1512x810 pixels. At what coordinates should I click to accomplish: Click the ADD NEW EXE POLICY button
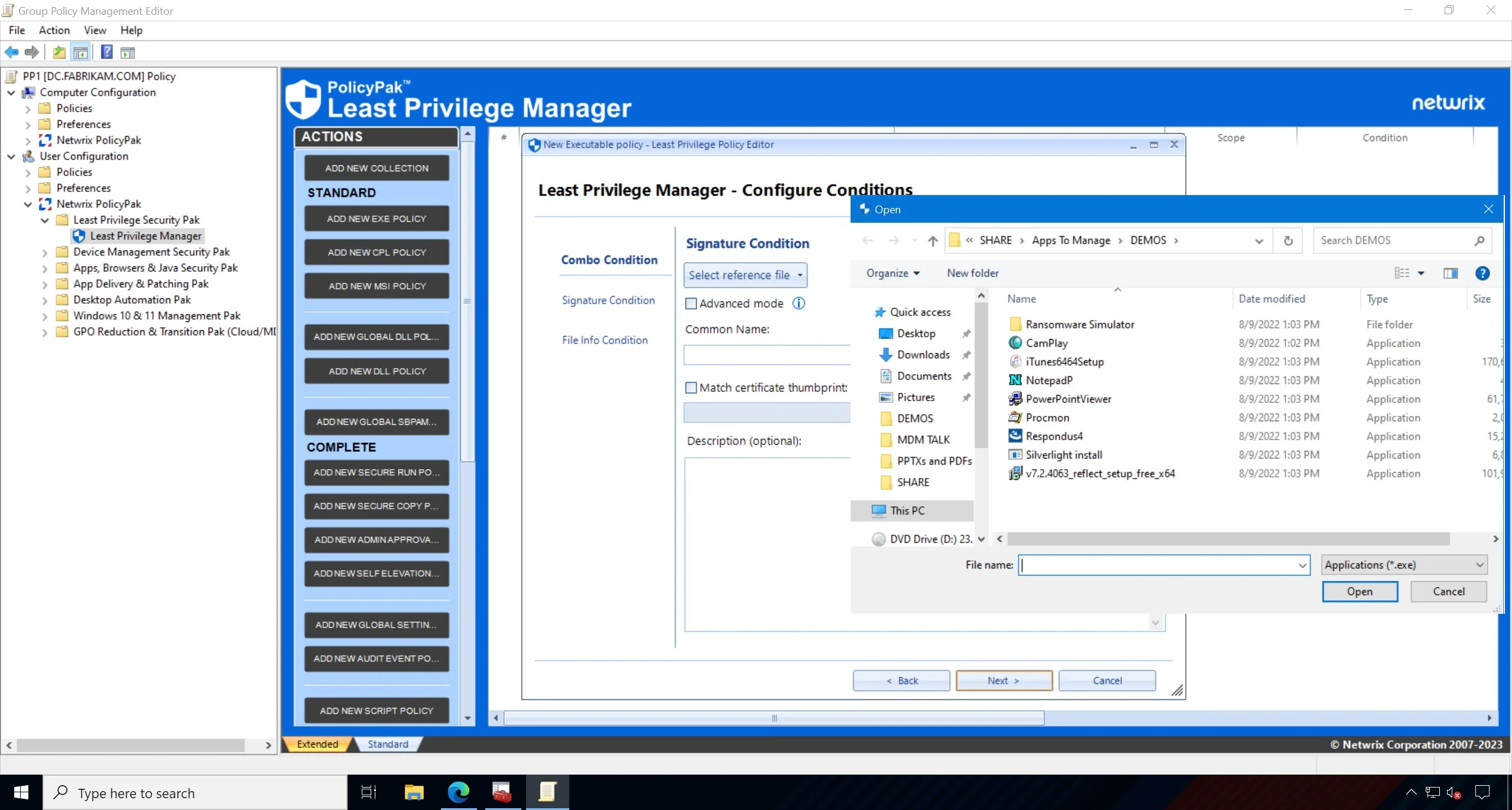click(x=377, y=219)
